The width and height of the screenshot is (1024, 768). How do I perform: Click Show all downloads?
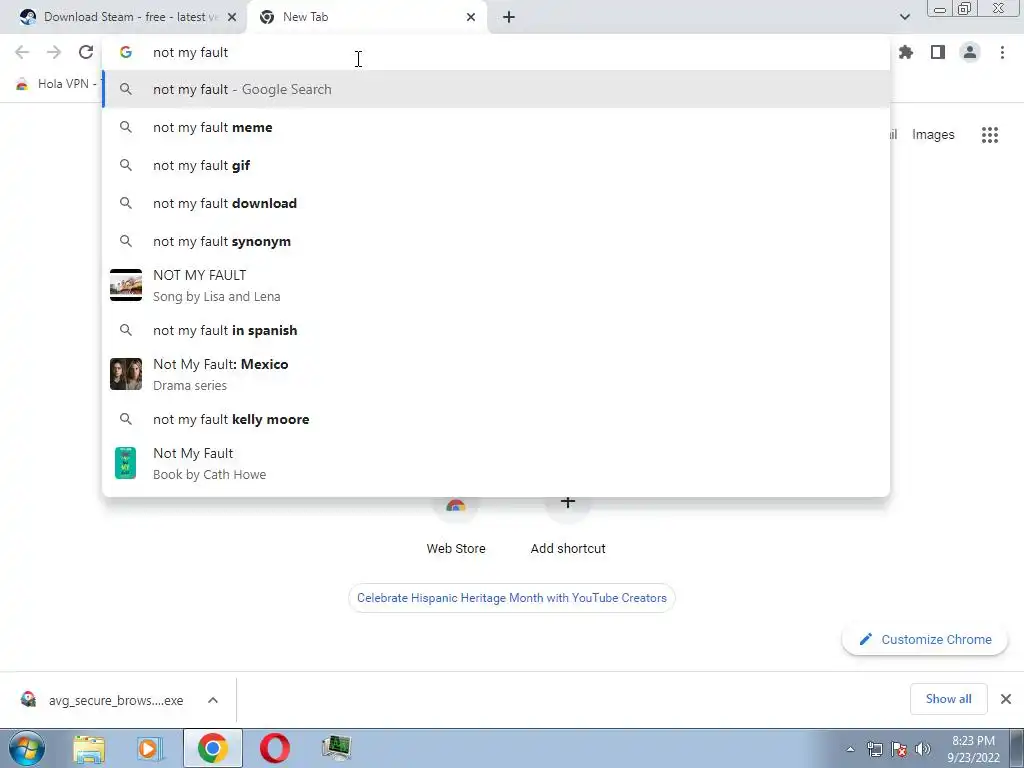pyautogui.click(x=948, y=699)
